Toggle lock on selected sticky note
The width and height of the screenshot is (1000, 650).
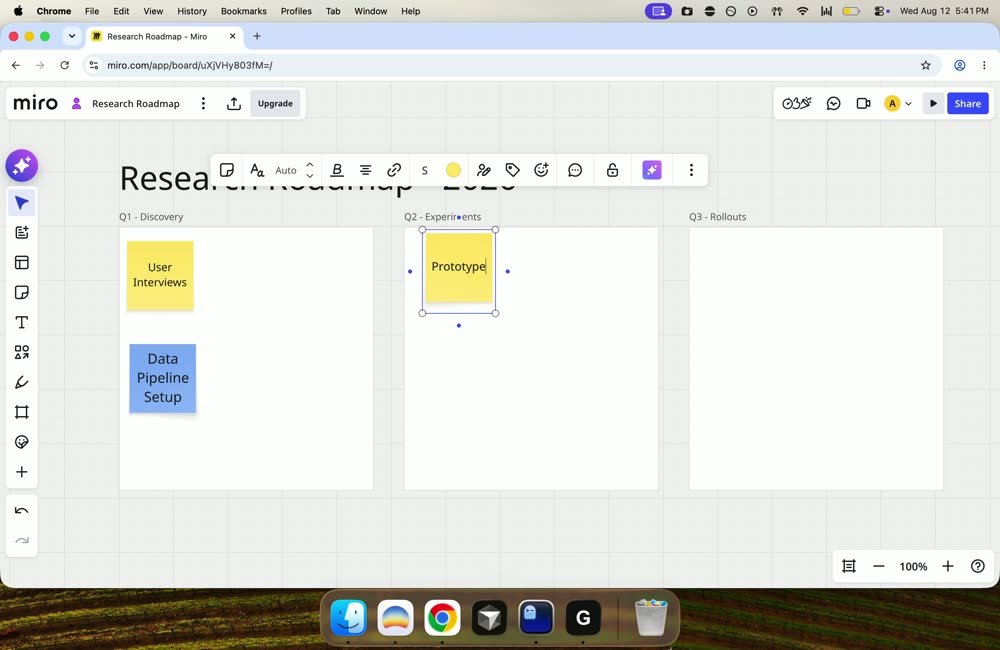(x=612, y=170)
